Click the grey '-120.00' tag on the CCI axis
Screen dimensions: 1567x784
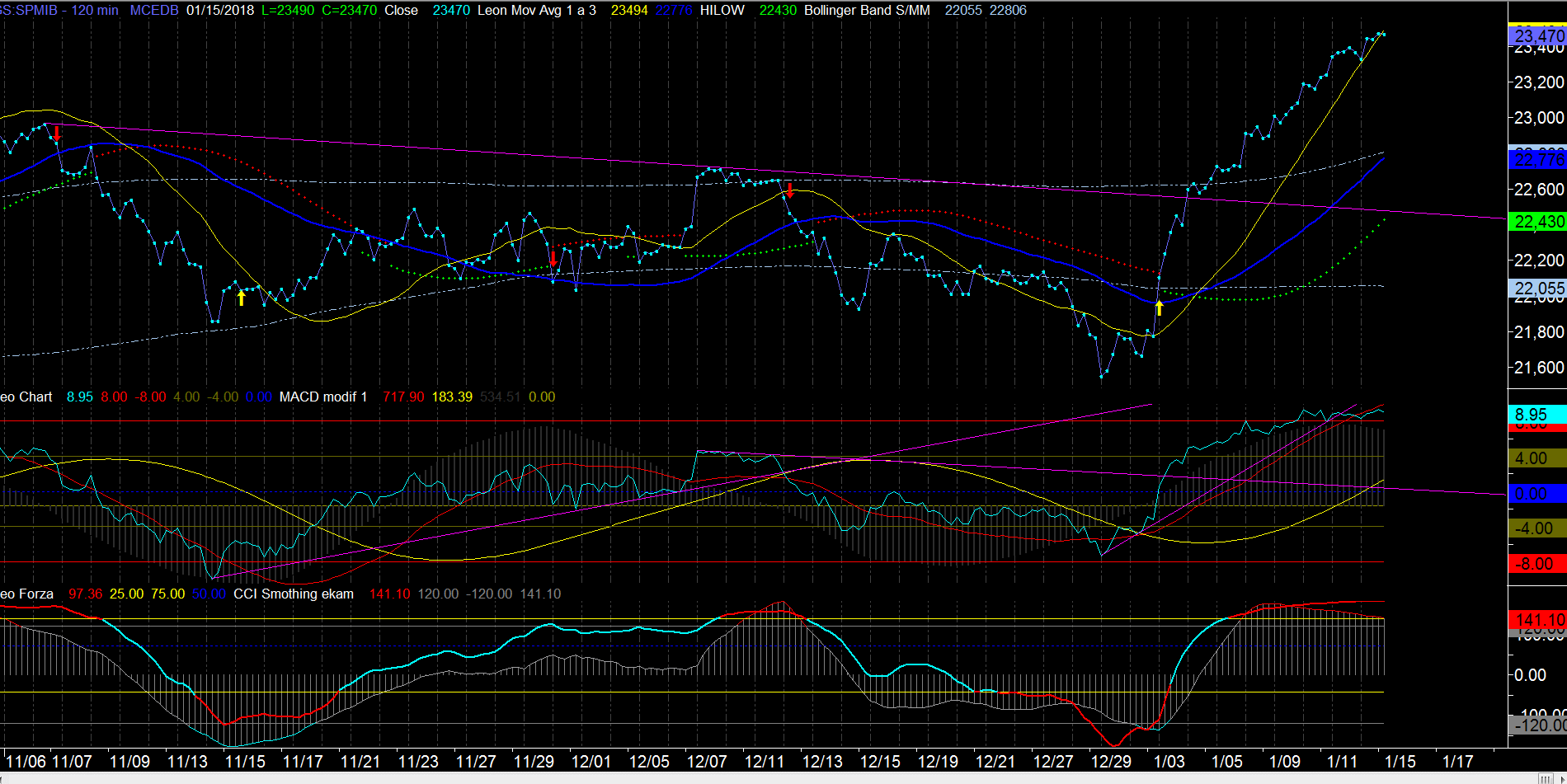coord(1537,725)
